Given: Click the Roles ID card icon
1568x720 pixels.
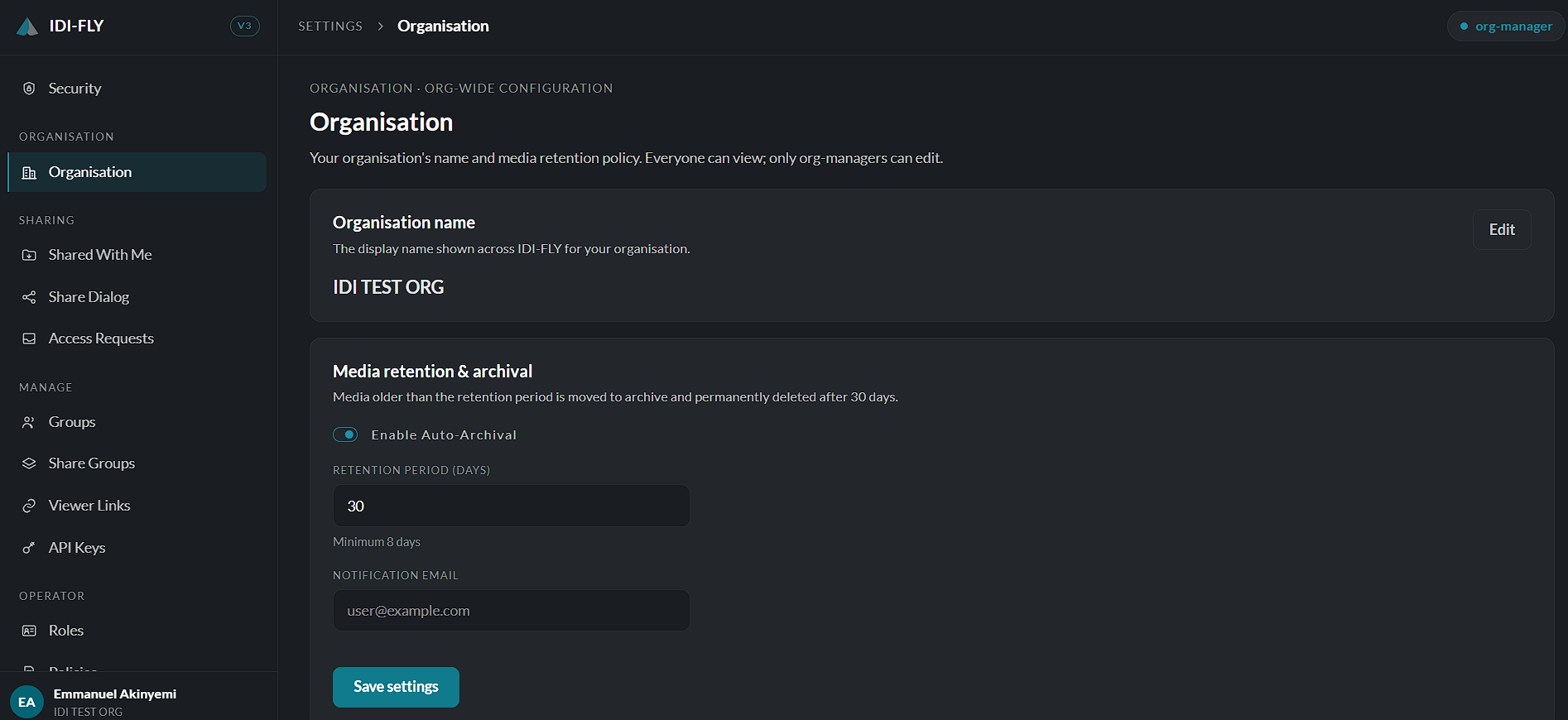Looking at the screenshot, I should (x=29, y=631).
